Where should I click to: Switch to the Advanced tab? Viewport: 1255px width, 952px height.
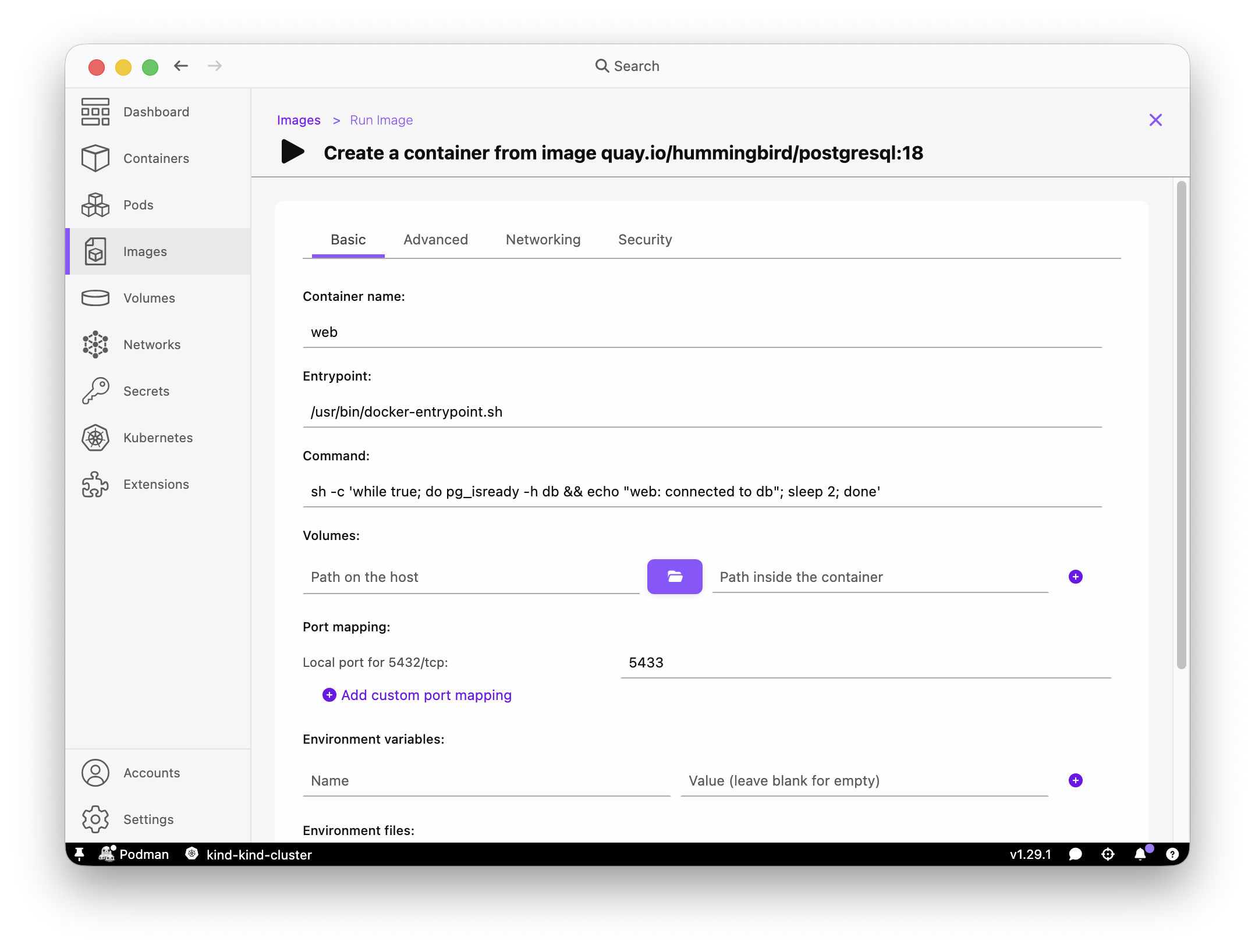pos(435,240)
